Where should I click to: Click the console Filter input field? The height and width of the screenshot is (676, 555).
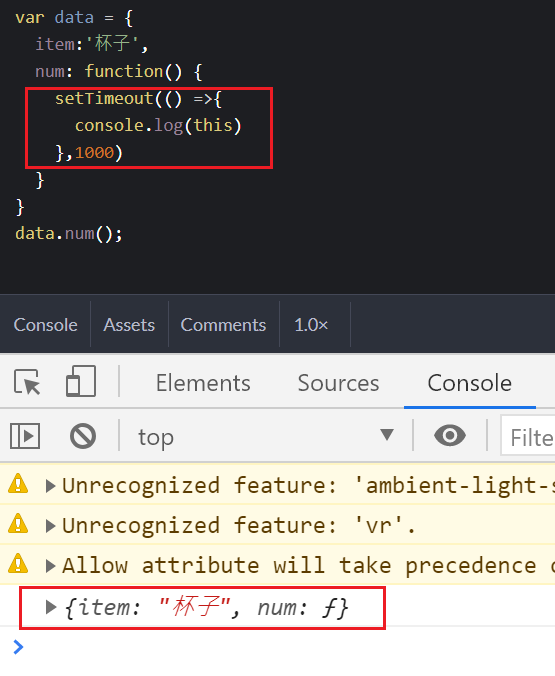(x=528, y=436)
